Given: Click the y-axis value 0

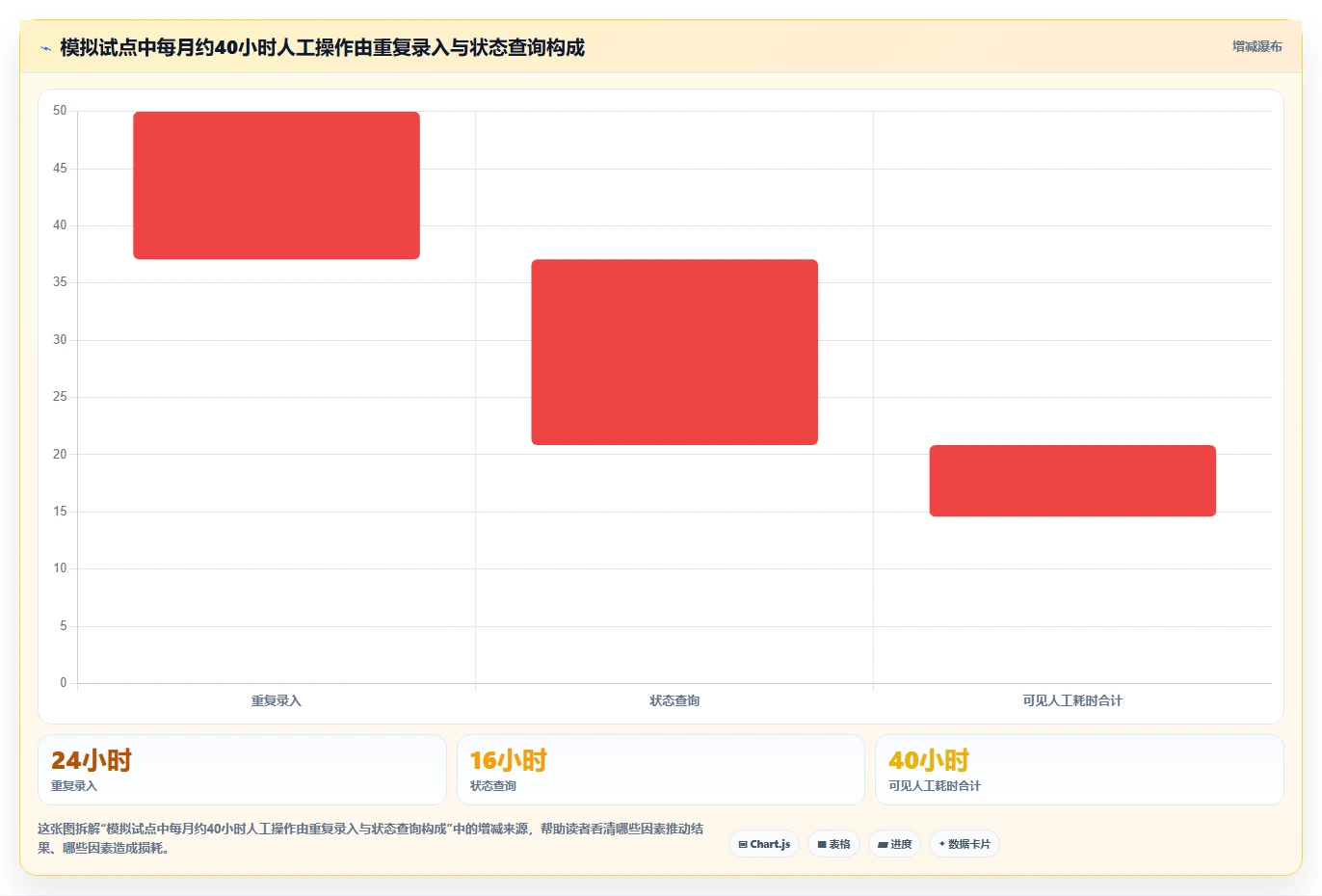Looking at the screenshot, I should [64, 683].
